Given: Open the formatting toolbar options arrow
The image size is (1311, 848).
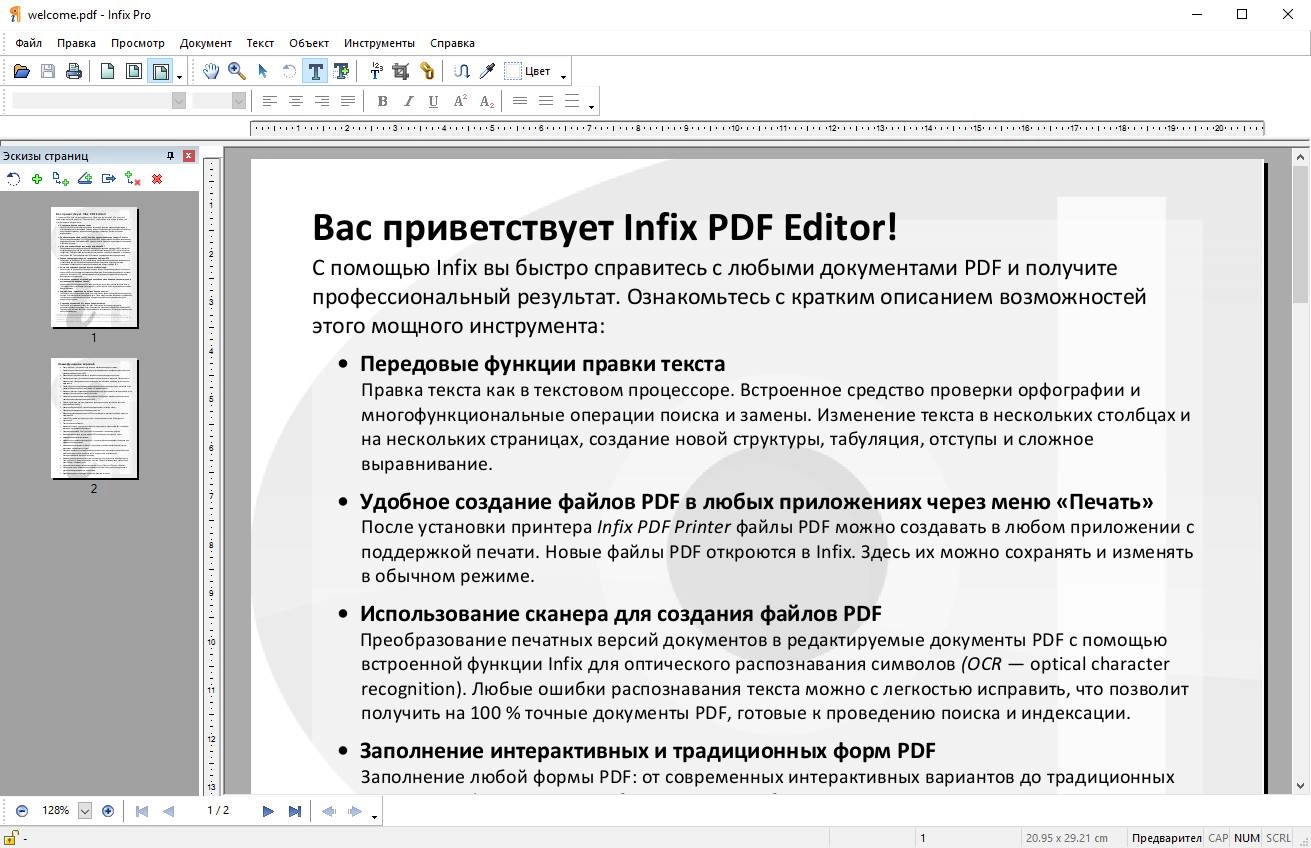Looking at the screenshot, I should (x=592, y=106).
